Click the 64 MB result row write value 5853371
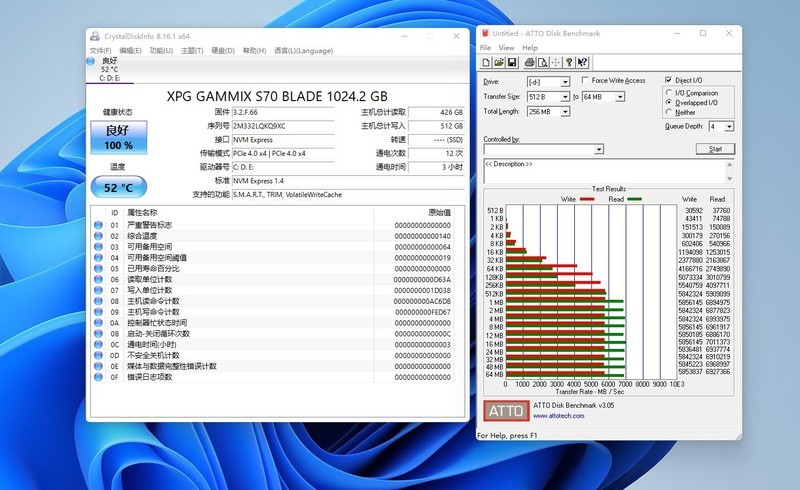Screen dimensions: 800x490 tap(690, 372)
